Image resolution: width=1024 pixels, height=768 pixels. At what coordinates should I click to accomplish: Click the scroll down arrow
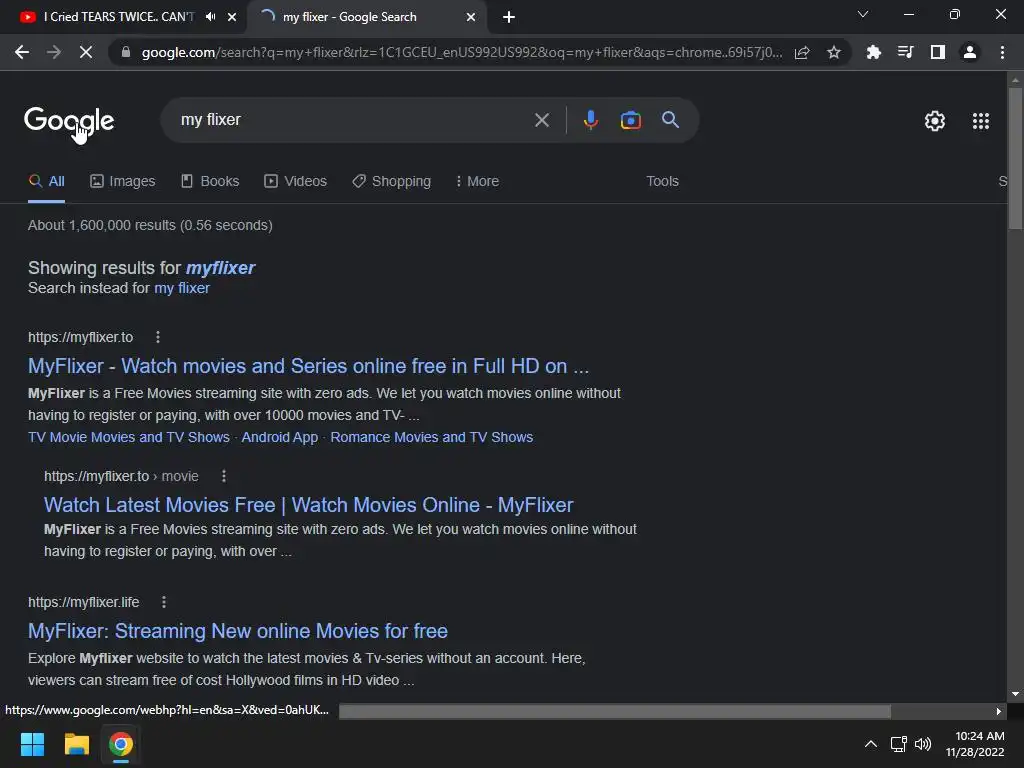point(1015,694)
